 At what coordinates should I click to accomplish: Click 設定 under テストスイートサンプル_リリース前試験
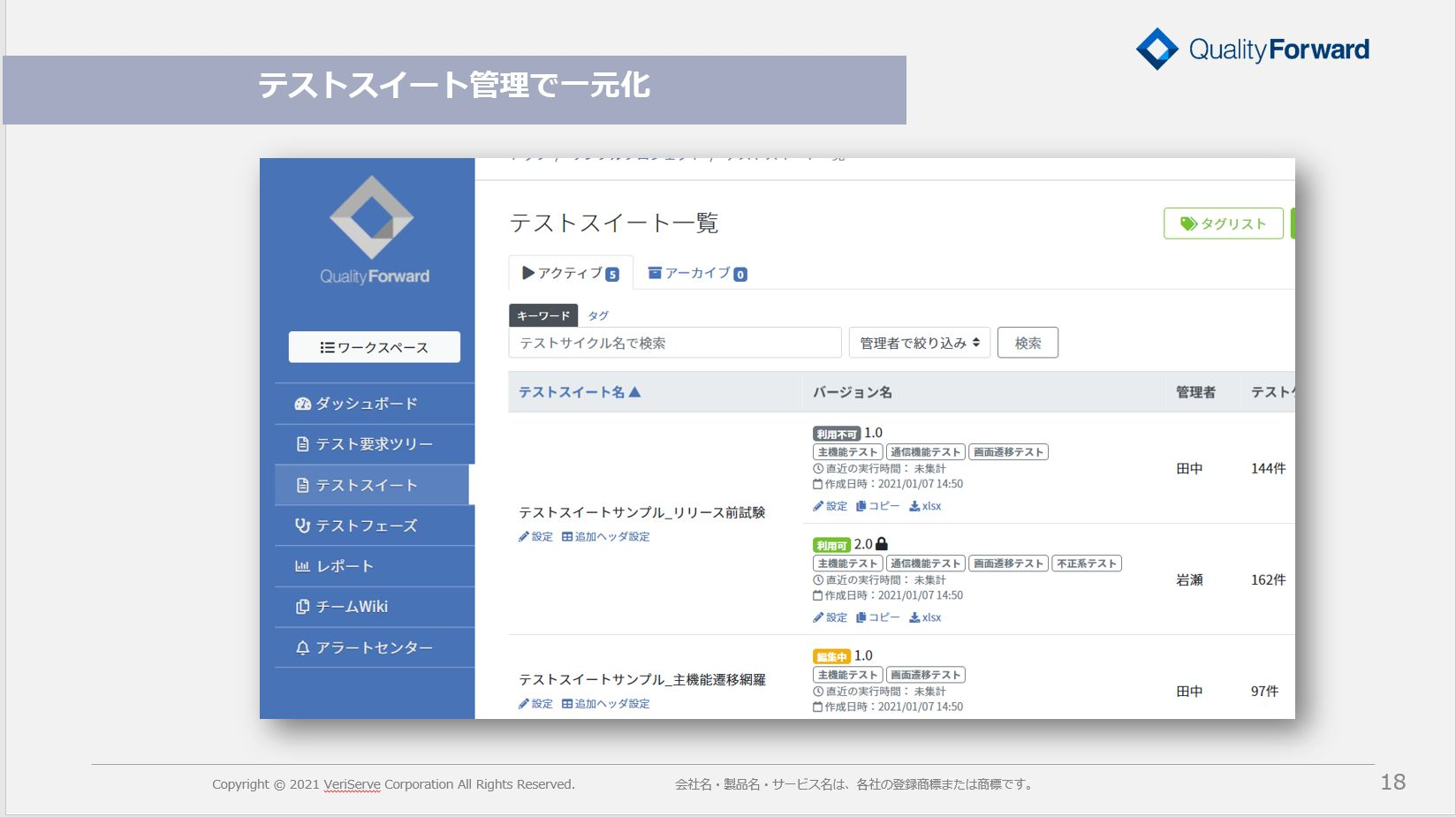click(x=535, y=536)
